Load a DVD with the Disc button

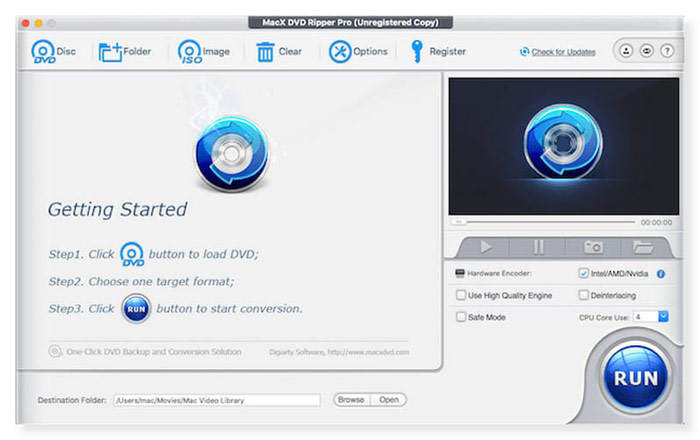[x=53, y=52]
